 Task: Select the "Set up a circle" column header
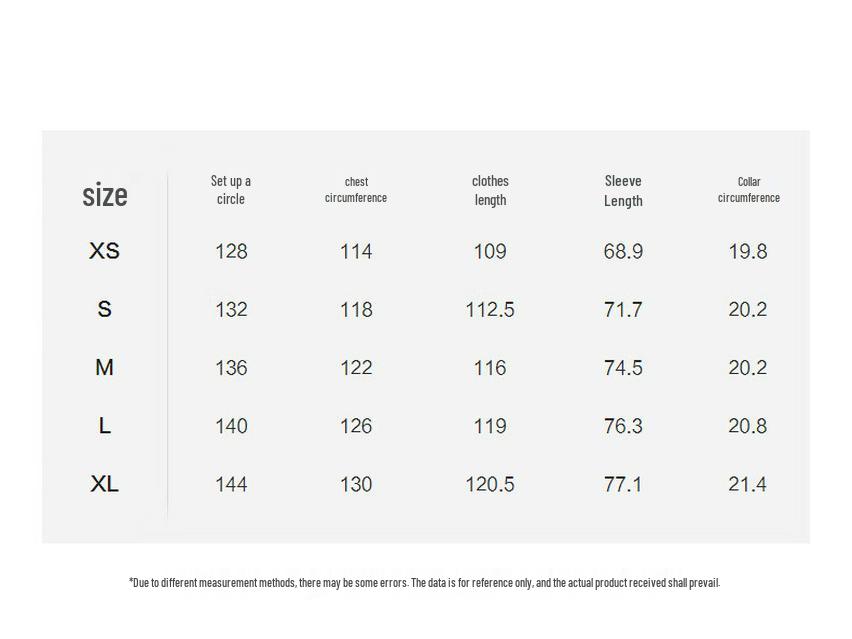pyautogui.click(x=231, y=190)
